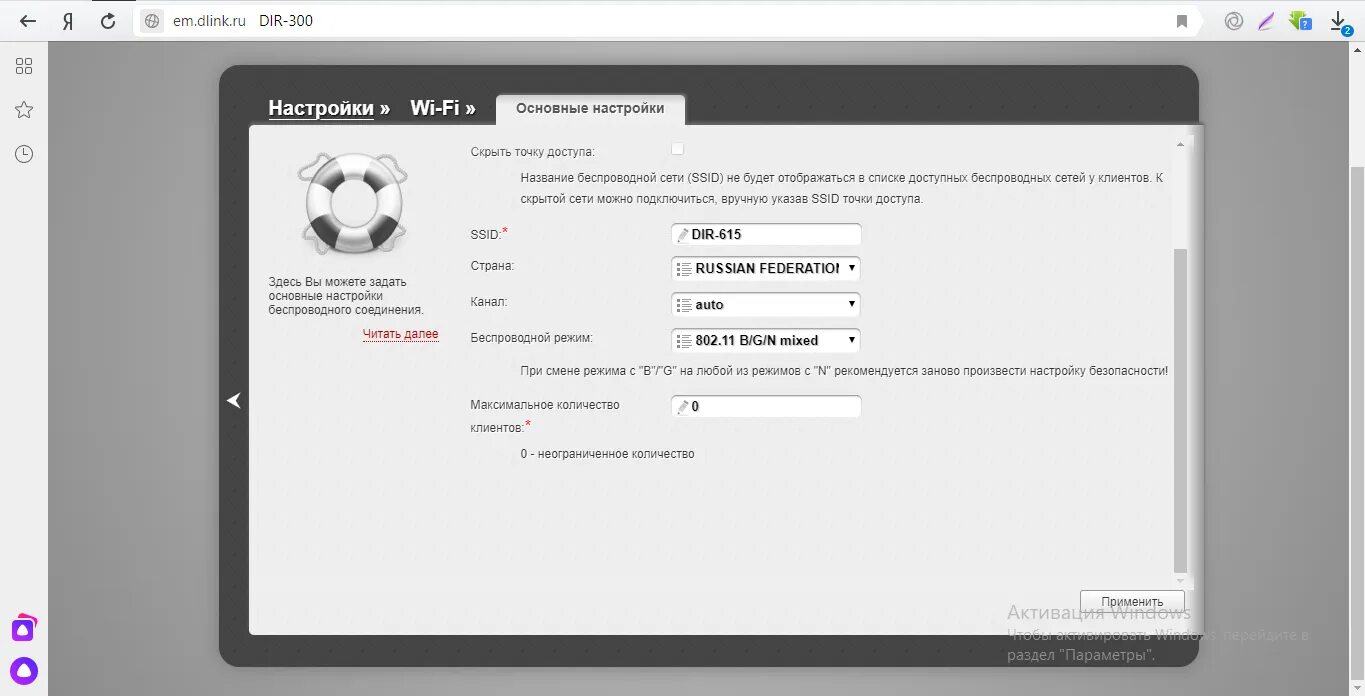Open the tableau grid icon in sidebar
The width and height of the screenshot is (1365, 696).
24,66
